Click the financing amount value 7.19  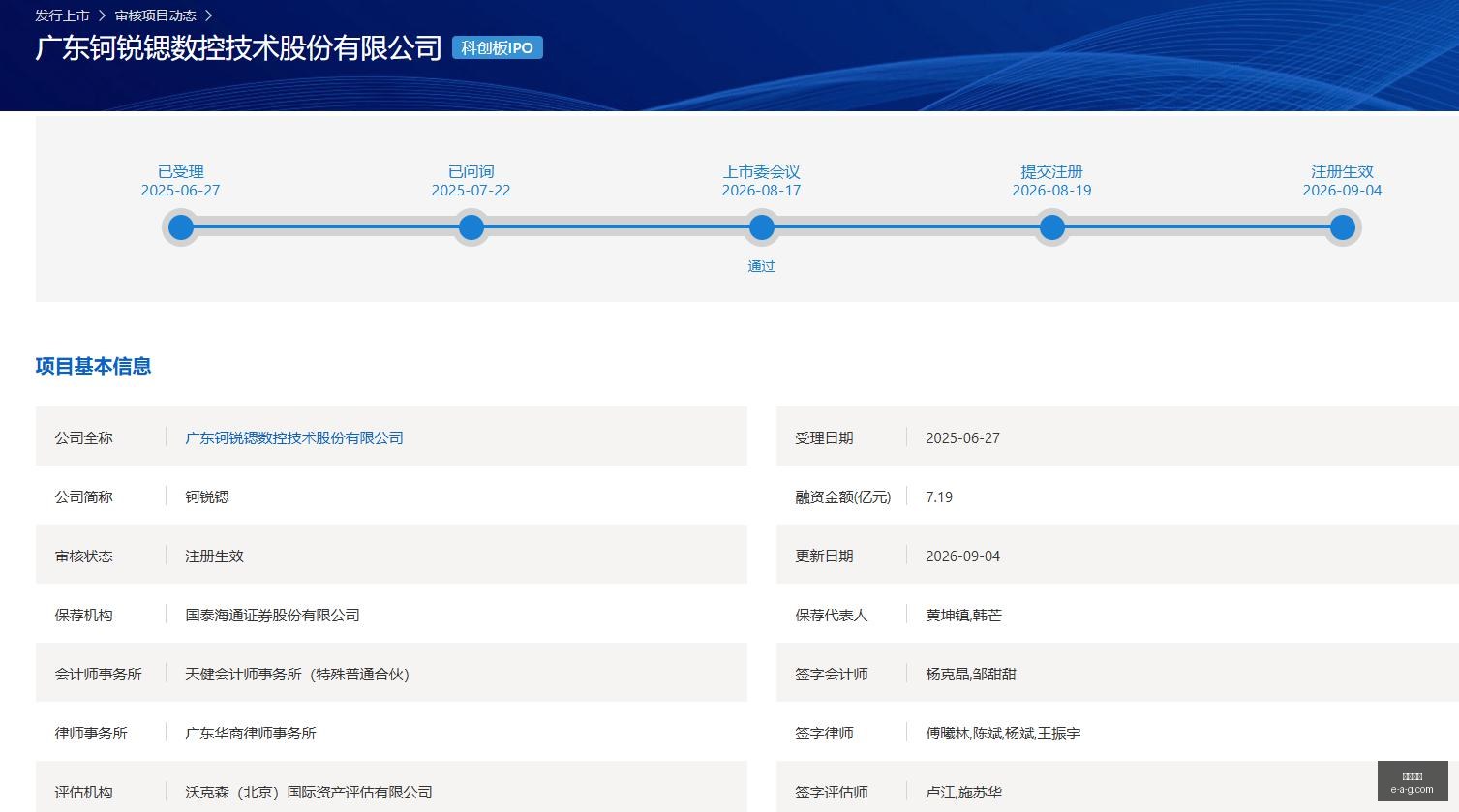pyautogui.click(x=939, y=496)
